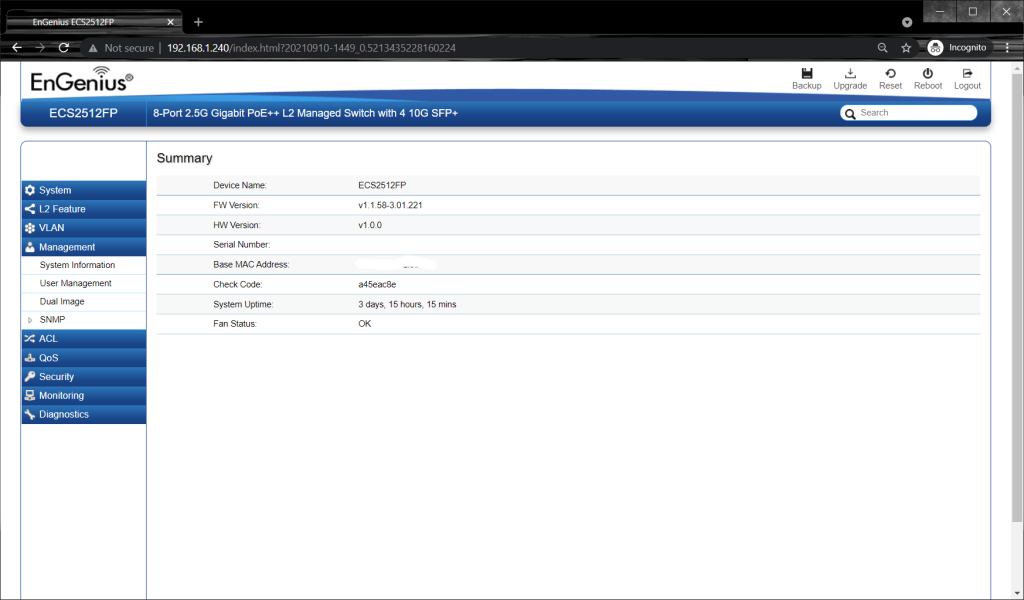Click the EnGenius logo

(82, 80)
